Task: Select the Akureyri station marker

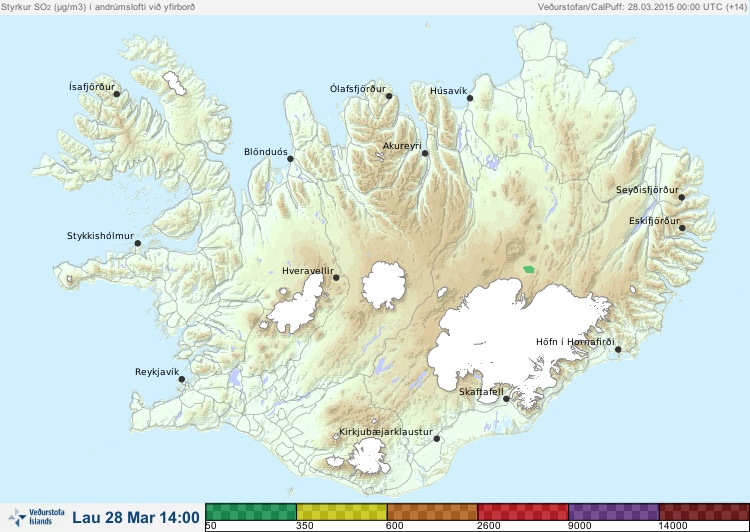Action: [x=425, y=153]
